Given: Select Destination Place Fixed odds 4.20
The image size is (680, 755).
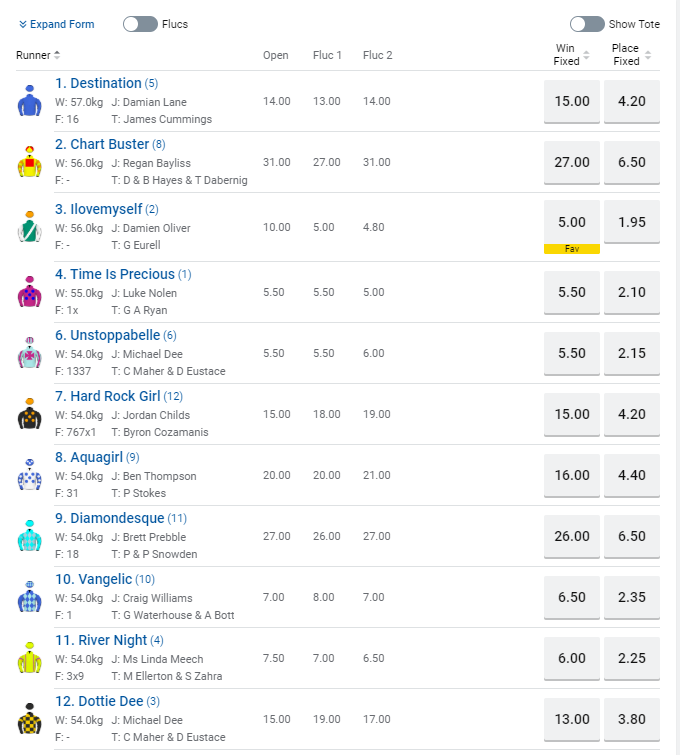Looking at the screenshot, I should click(x=632, y=101).
